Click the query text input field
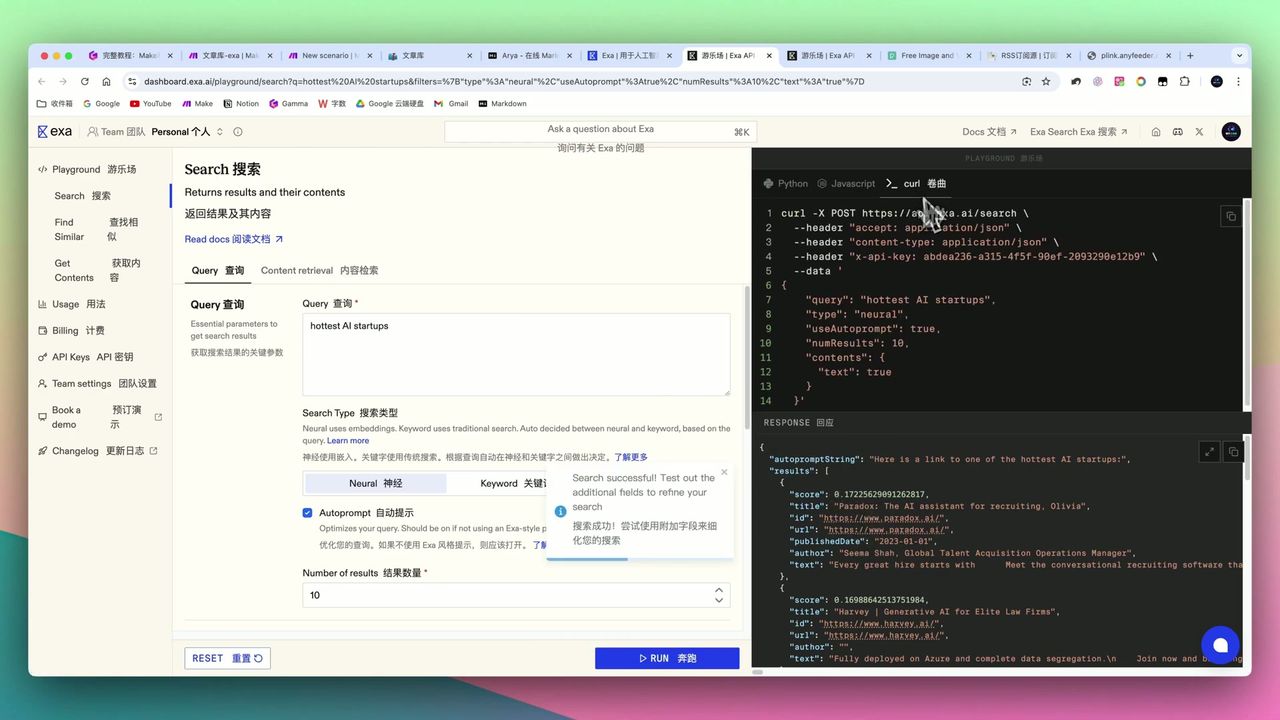 coord(516,354)
